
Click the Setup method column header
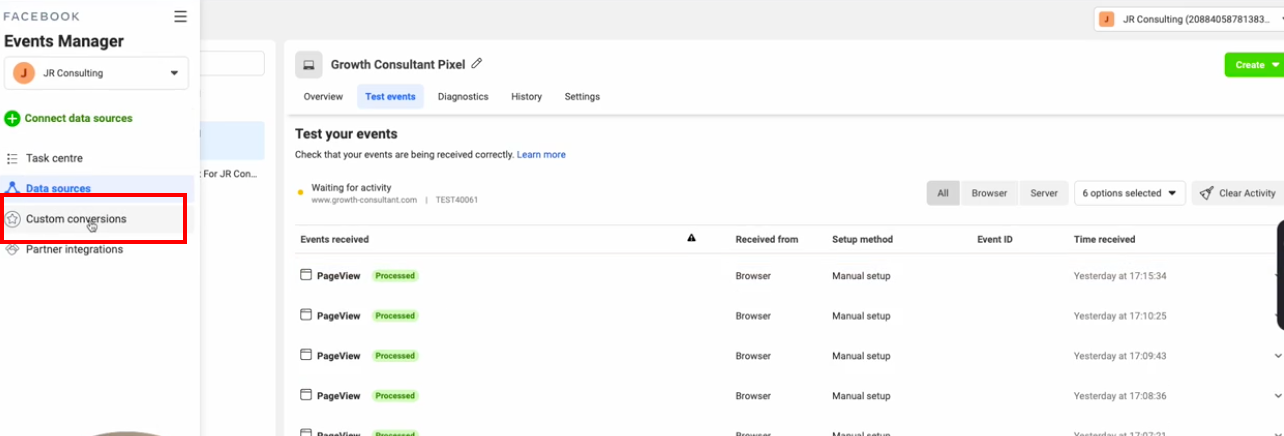862,239
